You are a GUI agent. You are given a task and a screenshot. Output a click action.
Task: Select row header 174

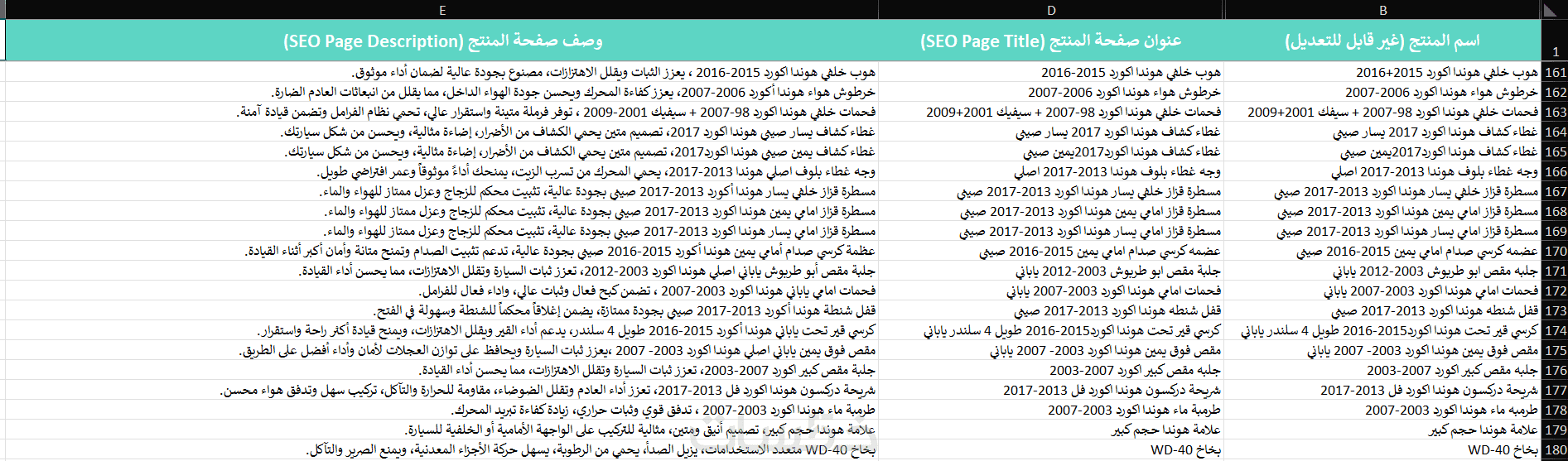pyautogui.click(x=1554, y=330)
